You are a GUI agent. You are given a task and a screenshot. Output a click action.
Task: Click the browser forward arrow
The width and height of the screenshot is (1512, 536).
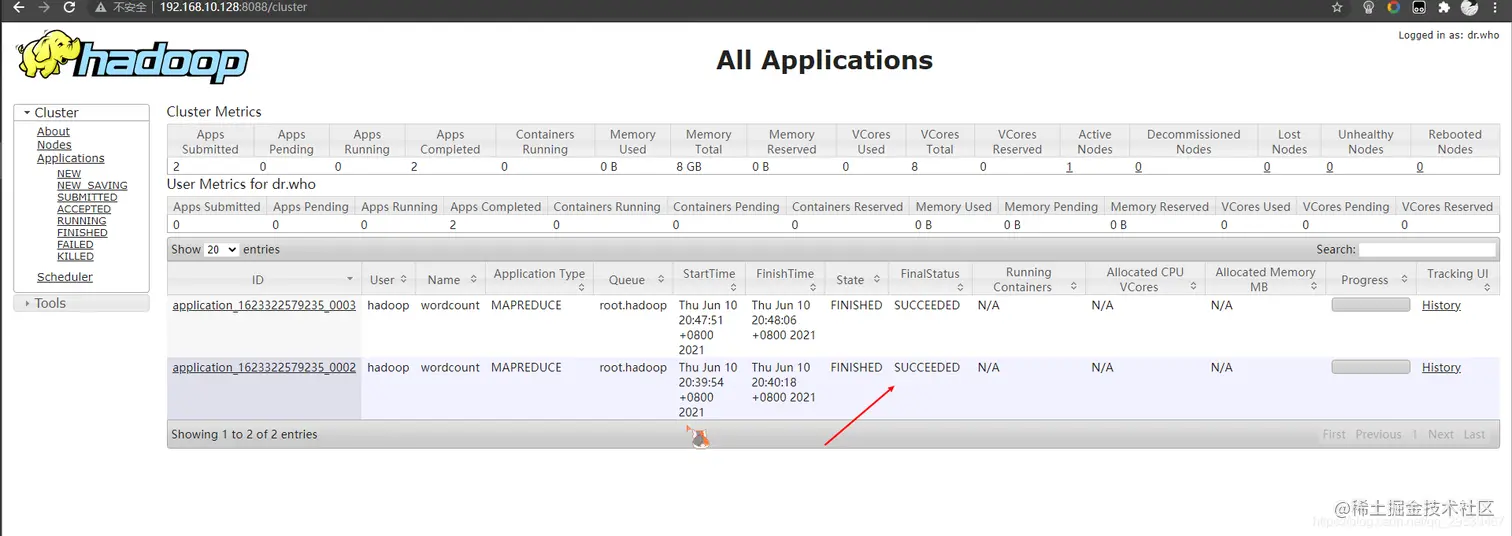pos(44,7)
